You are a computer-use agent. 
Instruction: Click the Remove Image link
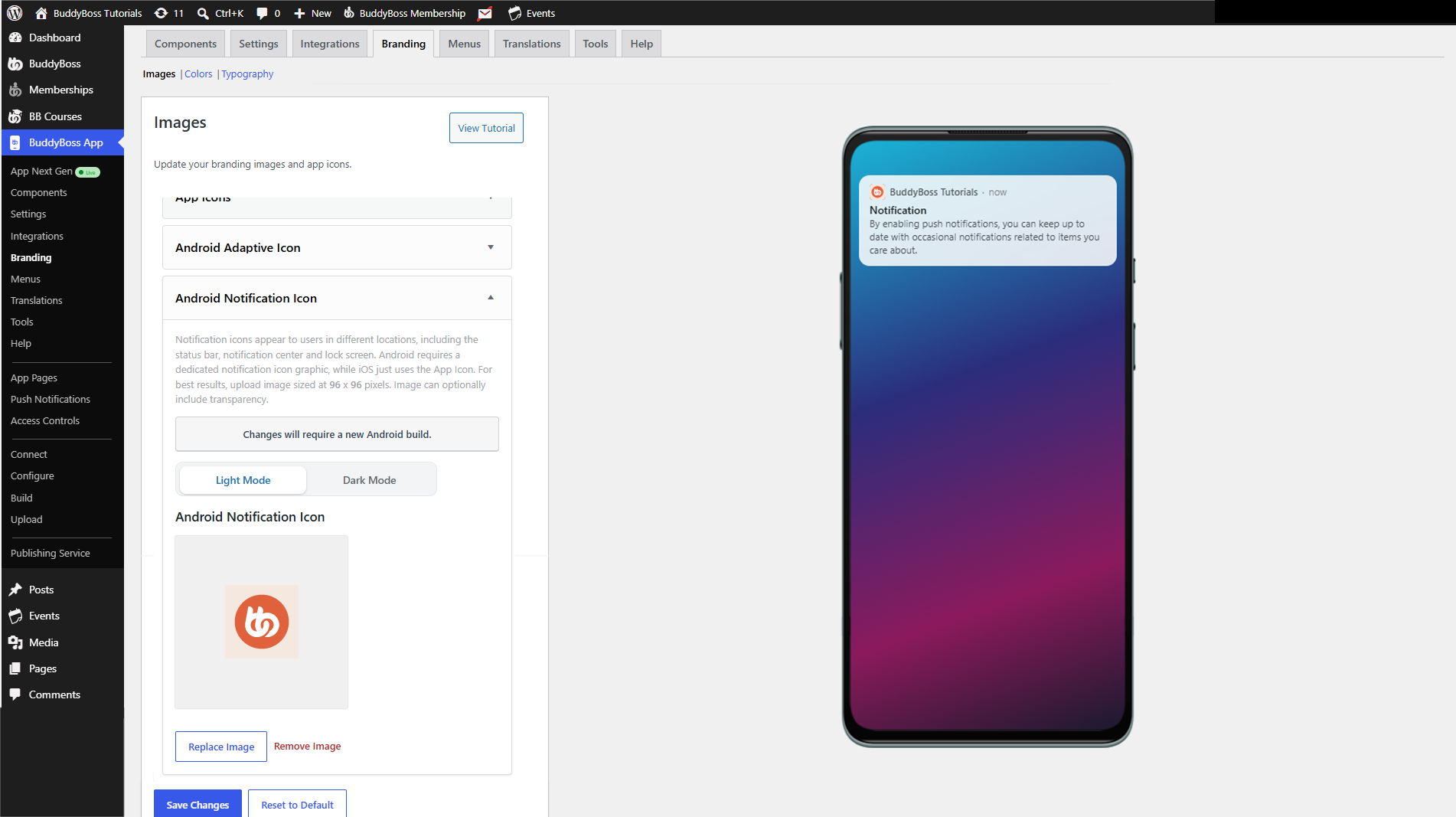(x=308, y=746)
